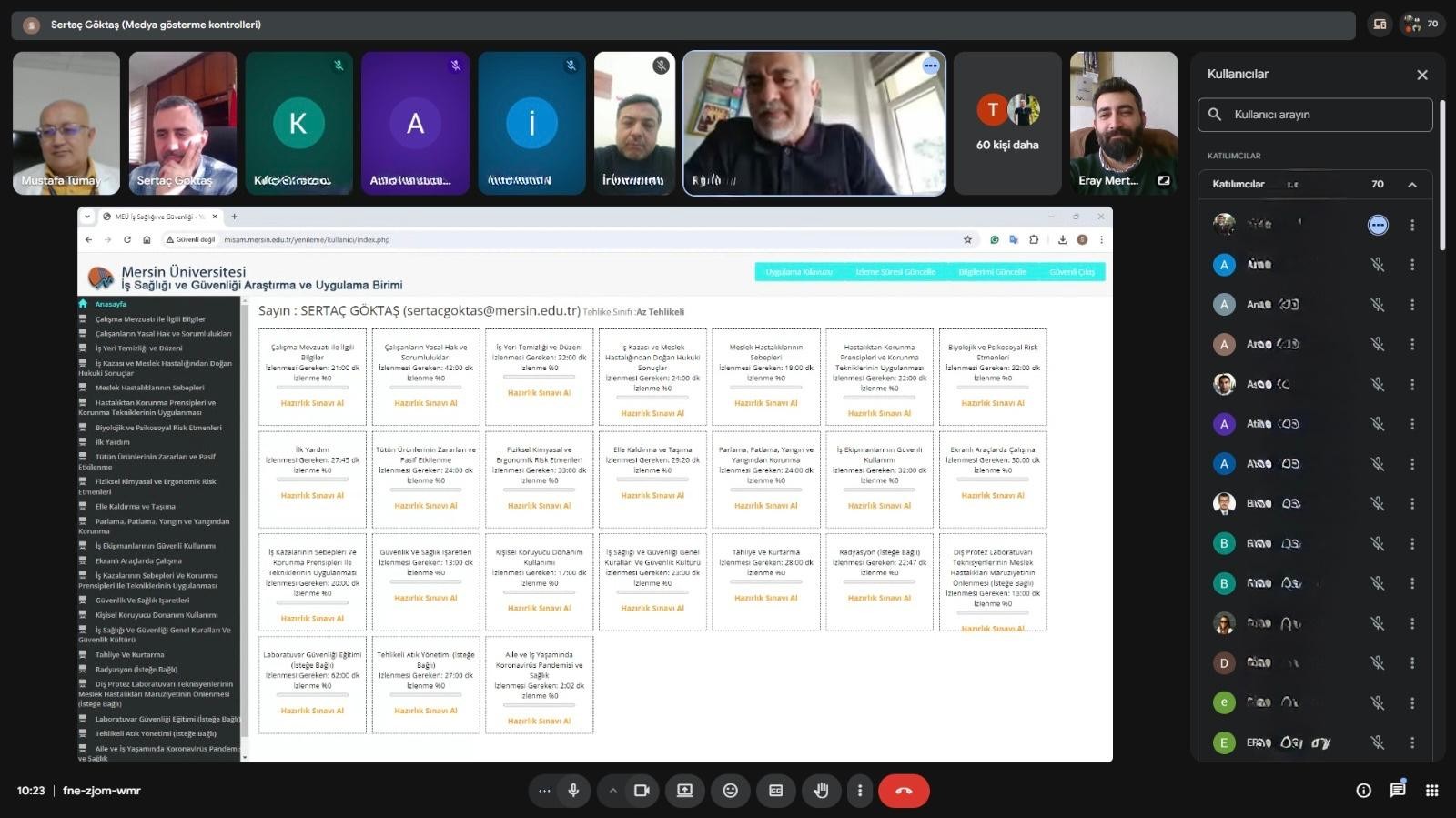Click the end call button
The height and width of the screenshot is (818, 1456).
tap(903, 791)
